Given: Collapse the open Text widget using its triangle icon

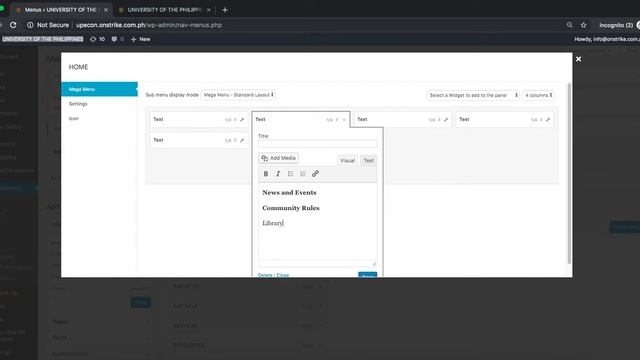Looking at the screenshot, I should (x=344, y=120).
